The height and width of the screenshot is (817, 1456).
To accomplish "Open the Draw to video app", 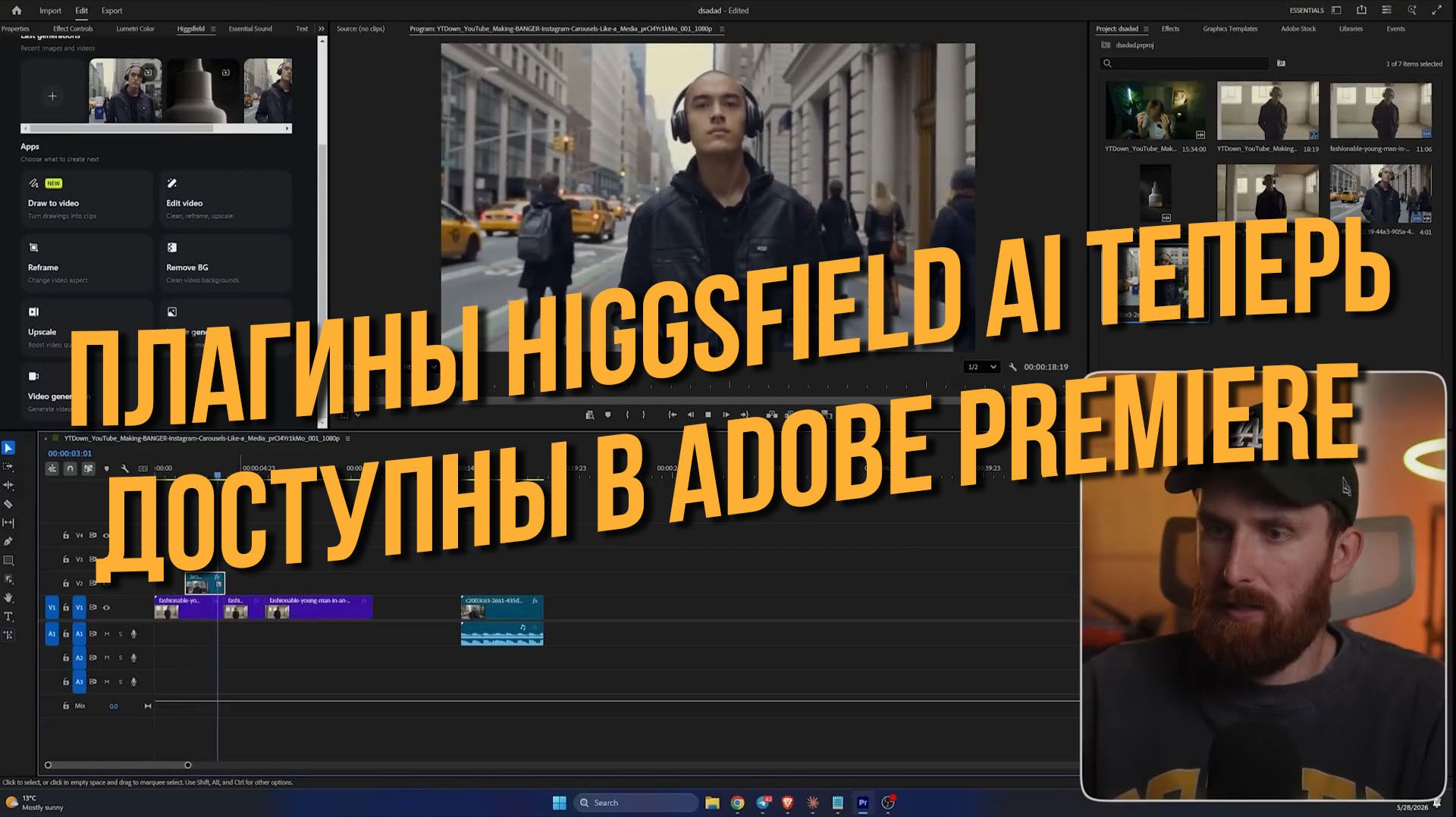I will [86, 199].
